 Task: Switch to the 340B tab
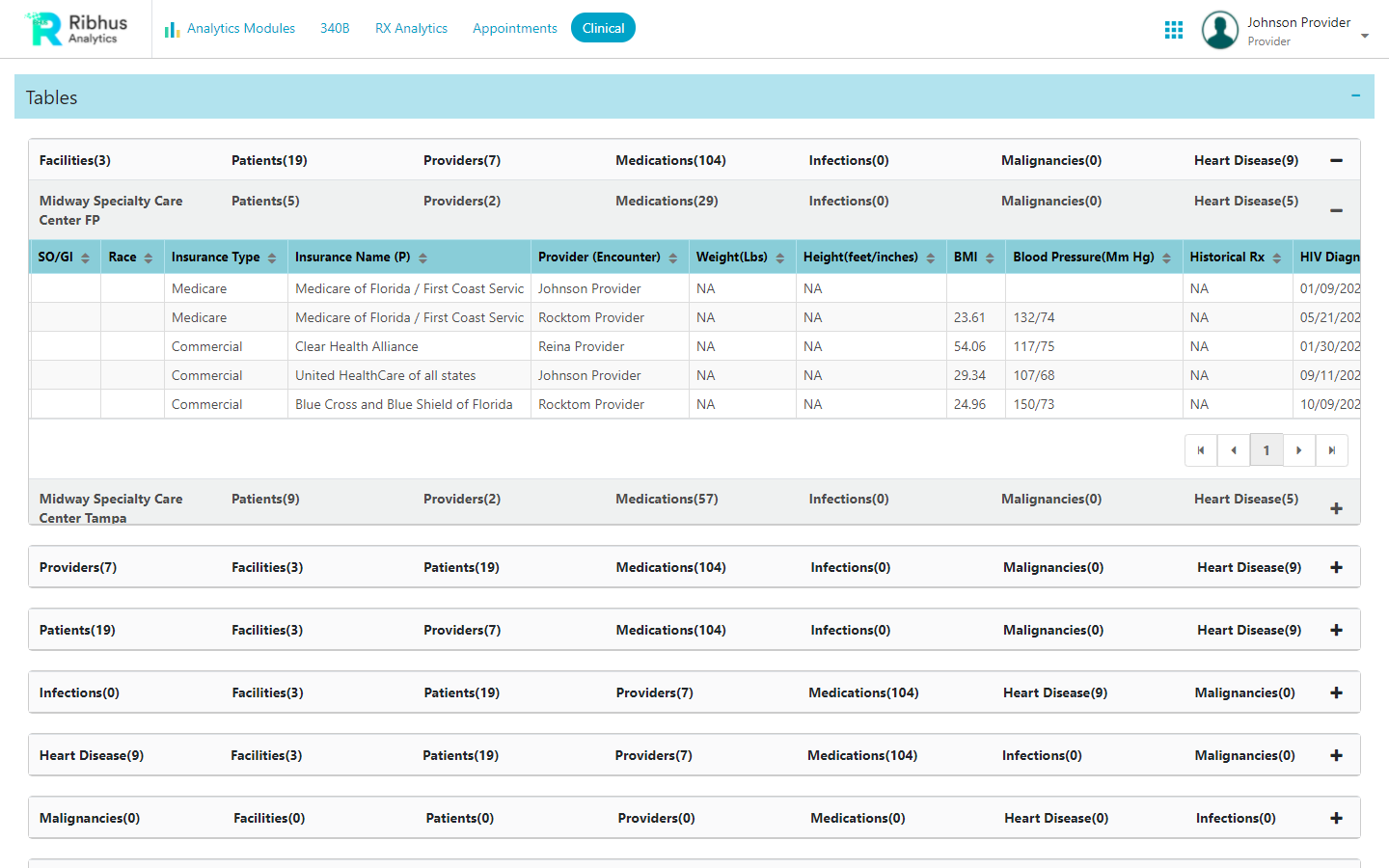335,28
